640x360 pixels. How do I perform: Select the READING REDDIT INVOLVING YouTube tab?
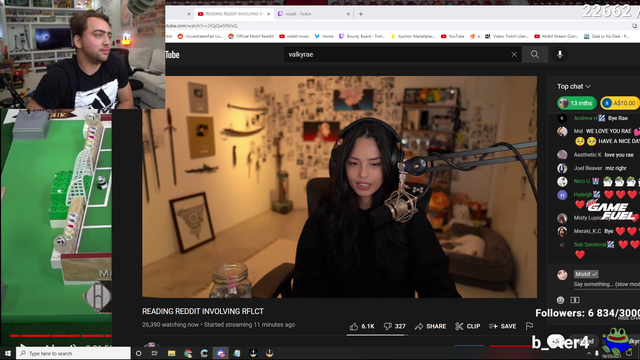233,14
